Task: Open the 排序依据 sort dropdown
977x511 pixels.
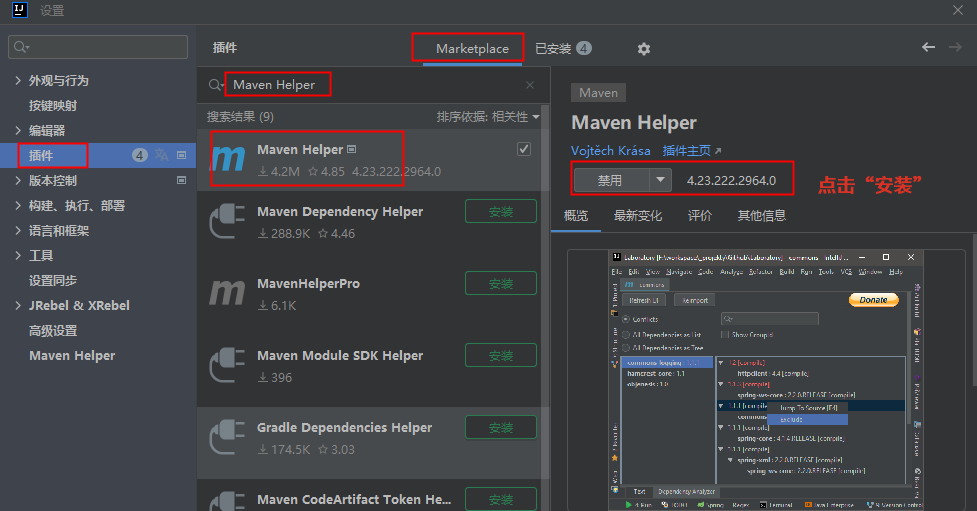Action: click(488, 117)
